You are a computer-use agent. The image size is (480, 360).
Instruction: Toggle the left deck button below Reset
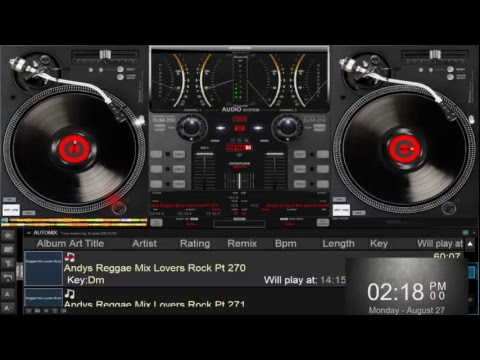pyautogui.click(x=120, y=77)
